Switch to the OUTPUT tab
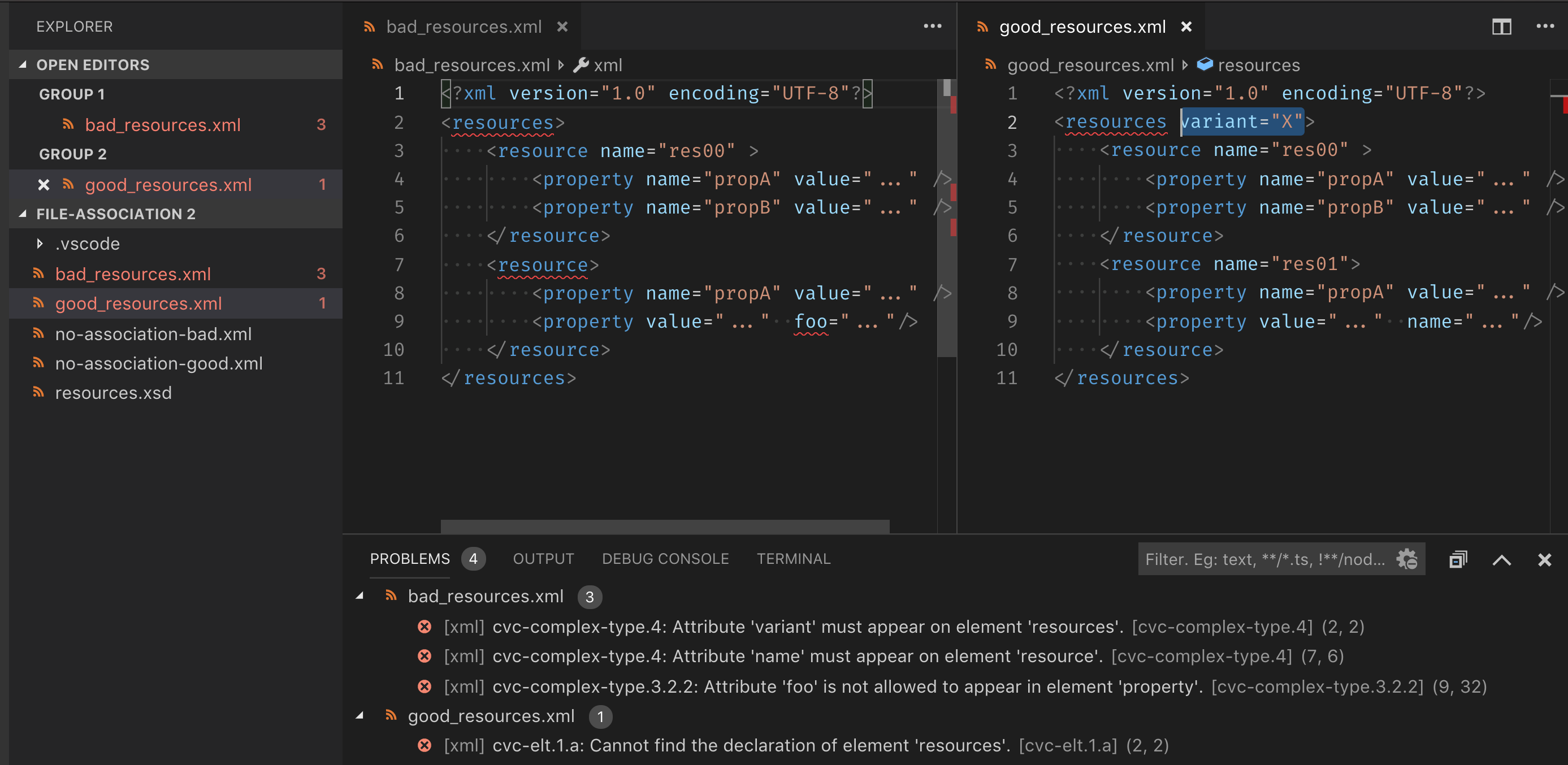1568x765 pixels. tap(543, 559)
